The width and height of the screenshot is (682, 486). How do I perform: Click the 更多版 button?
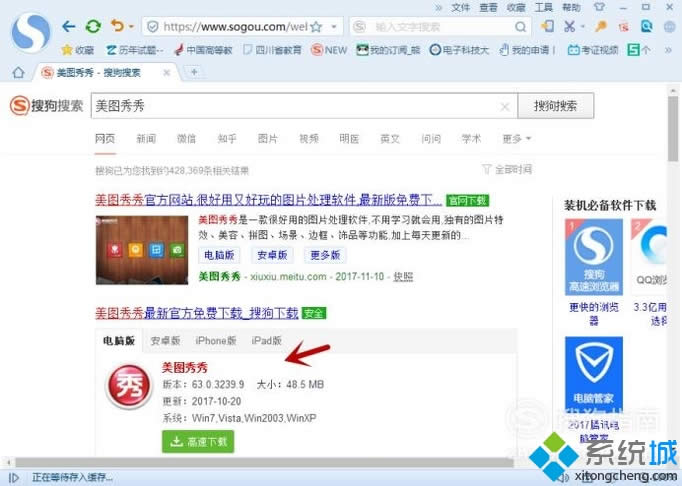pos(325,255)
